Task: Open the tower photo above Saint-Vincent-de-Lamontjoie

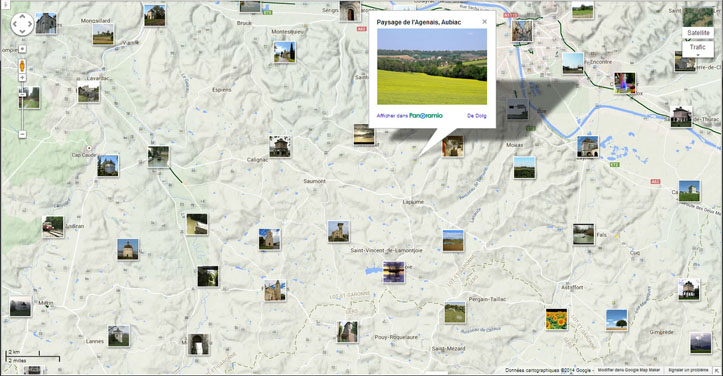Action: 338,232
